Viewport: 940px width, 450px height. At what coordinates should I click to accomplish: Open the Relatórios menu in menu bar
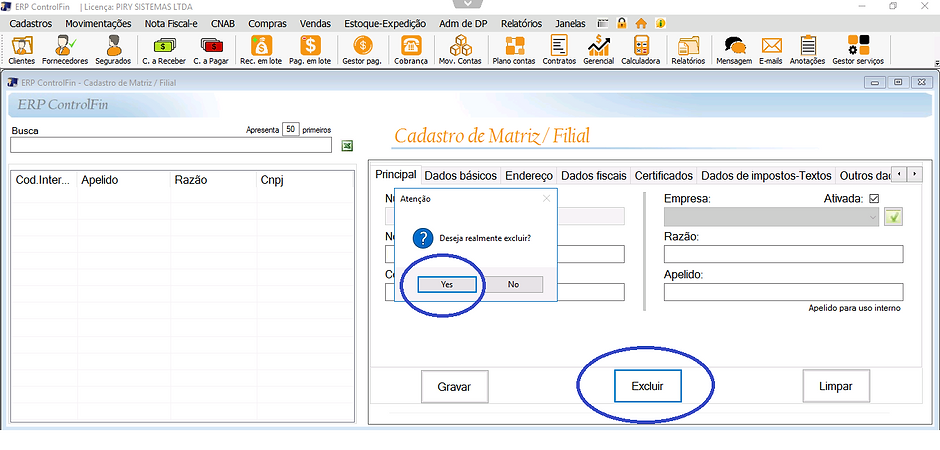tap(521, 24)
